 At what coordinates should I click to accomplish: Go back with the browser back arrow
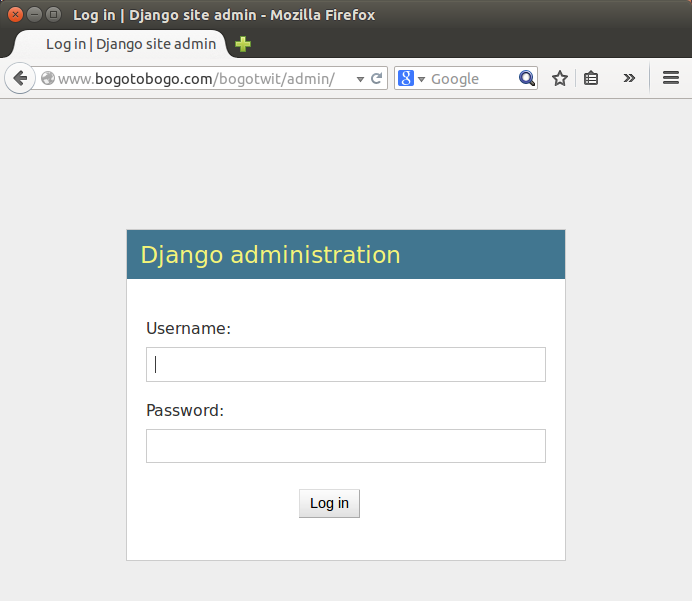tap(20, 79)
